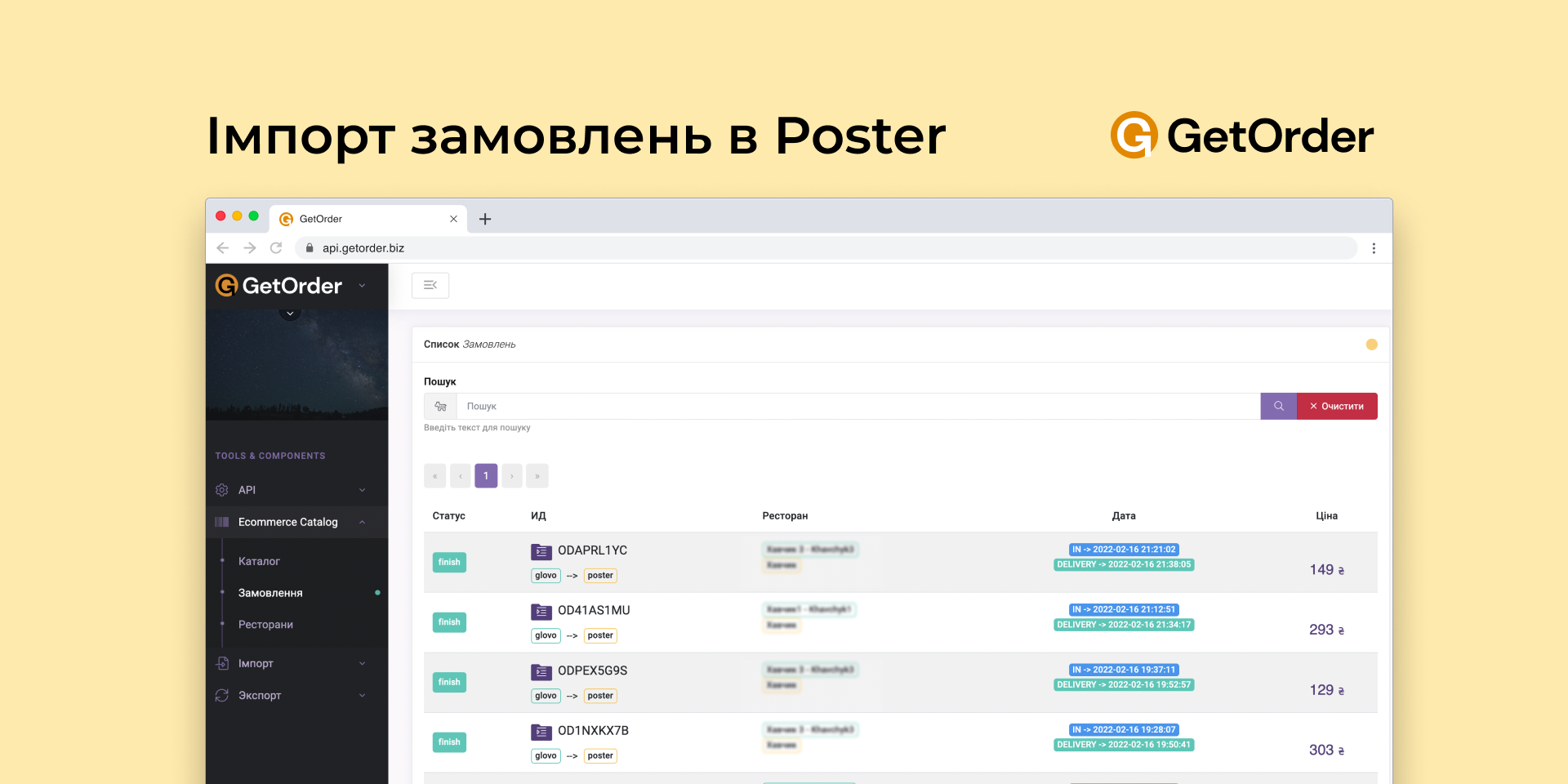Click the browser forward arrow
Viewport: 1568px width, 784px height.
250,247
